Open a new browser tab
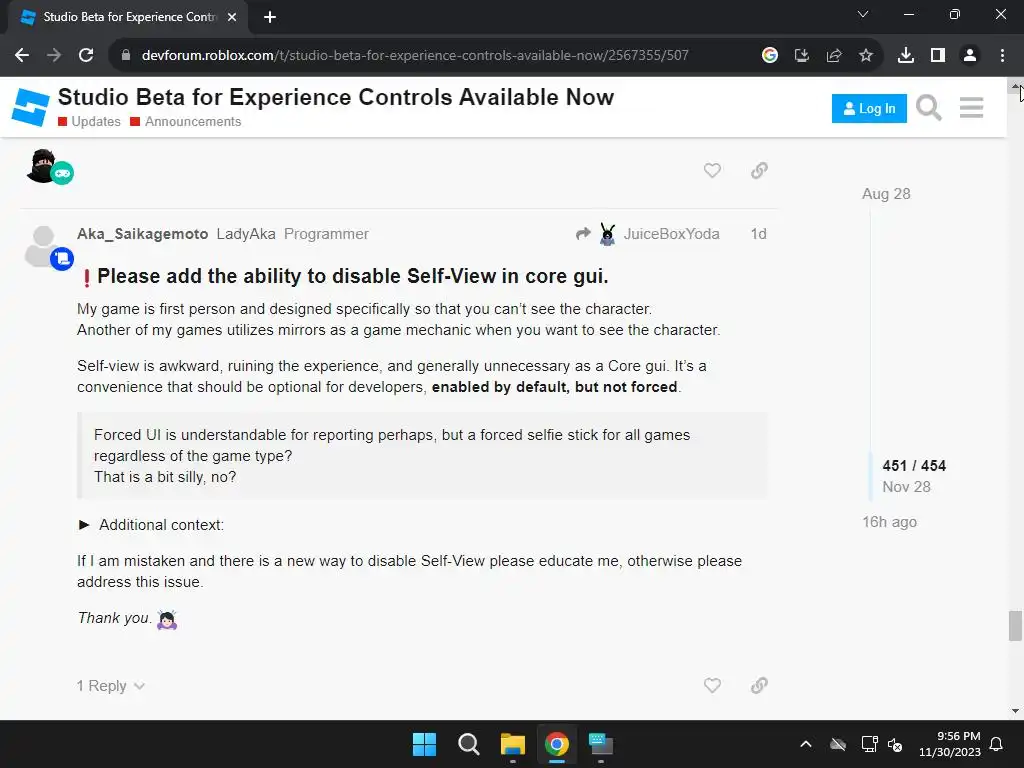Image resolution: width=1024 pixels, height=768 pixels. [x=270, y=17]
